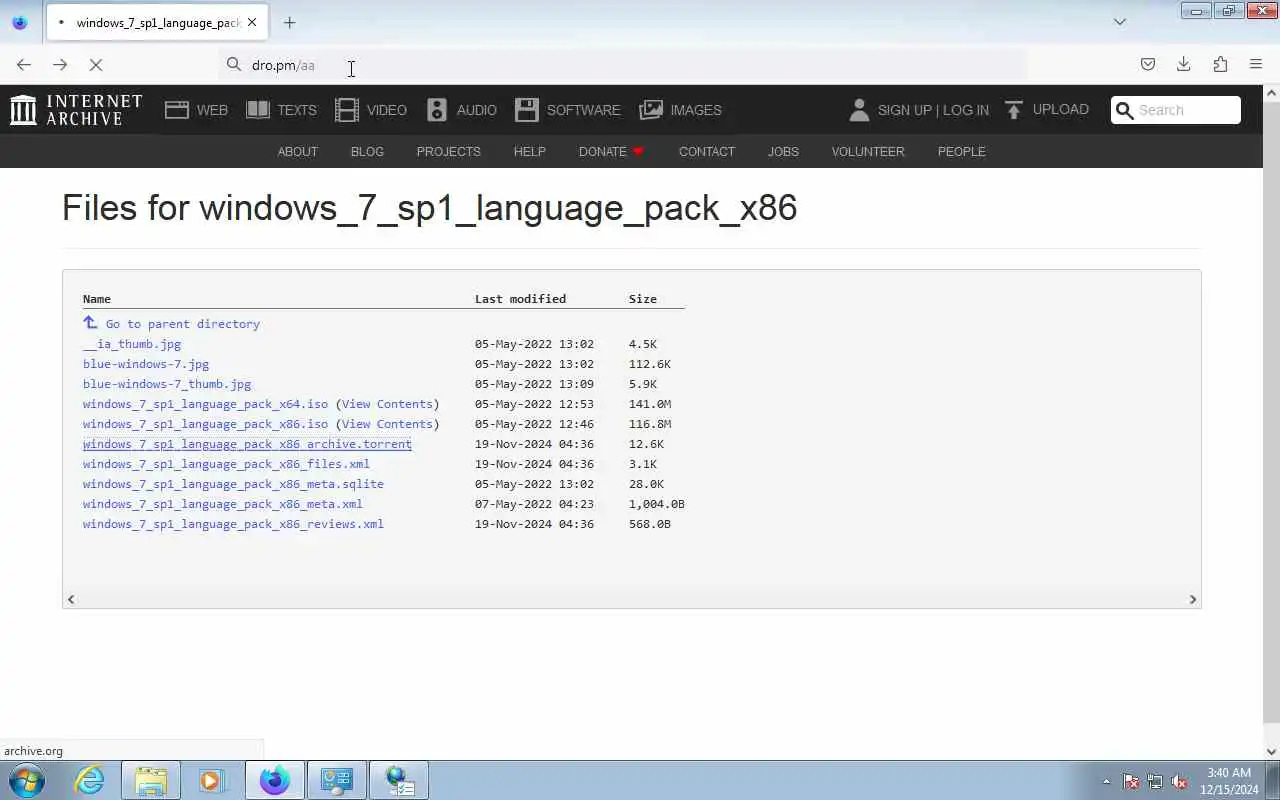Open Windows Media Player from taskbar
The width and height of the screenshot is (1280, 800).
(211, 780)
